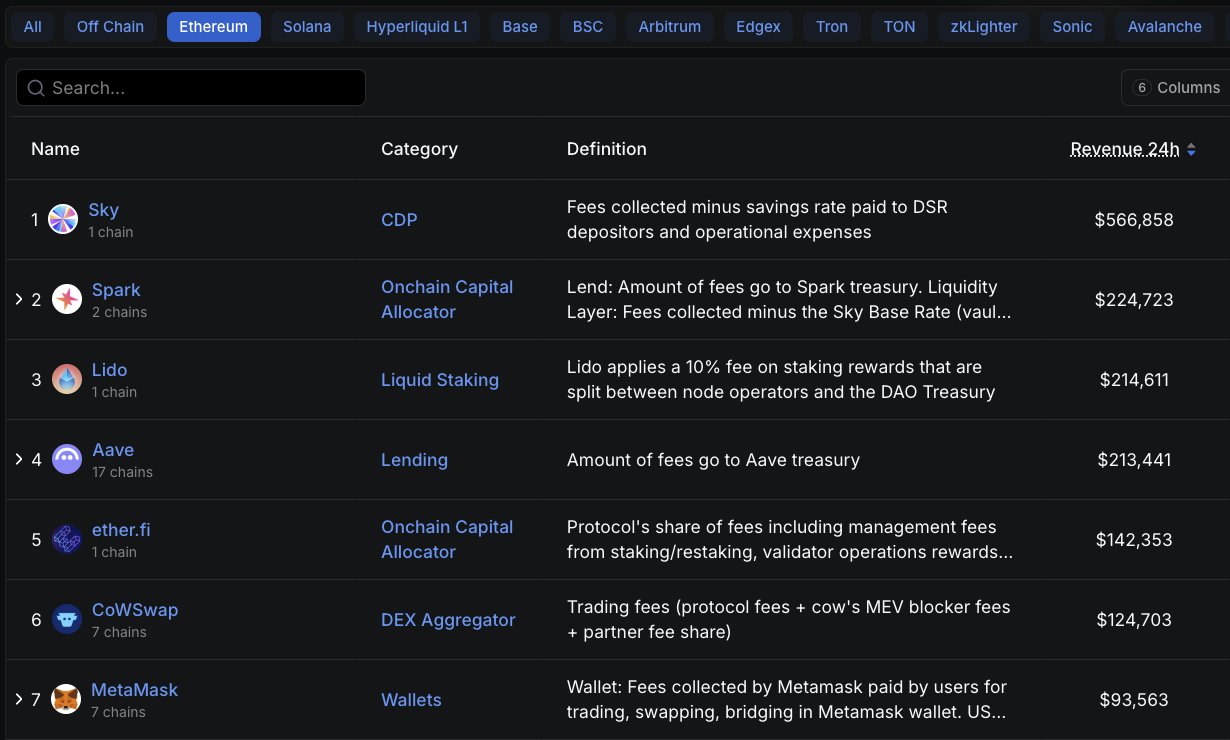Open the Liquid Staking category link

click(439, 380)
